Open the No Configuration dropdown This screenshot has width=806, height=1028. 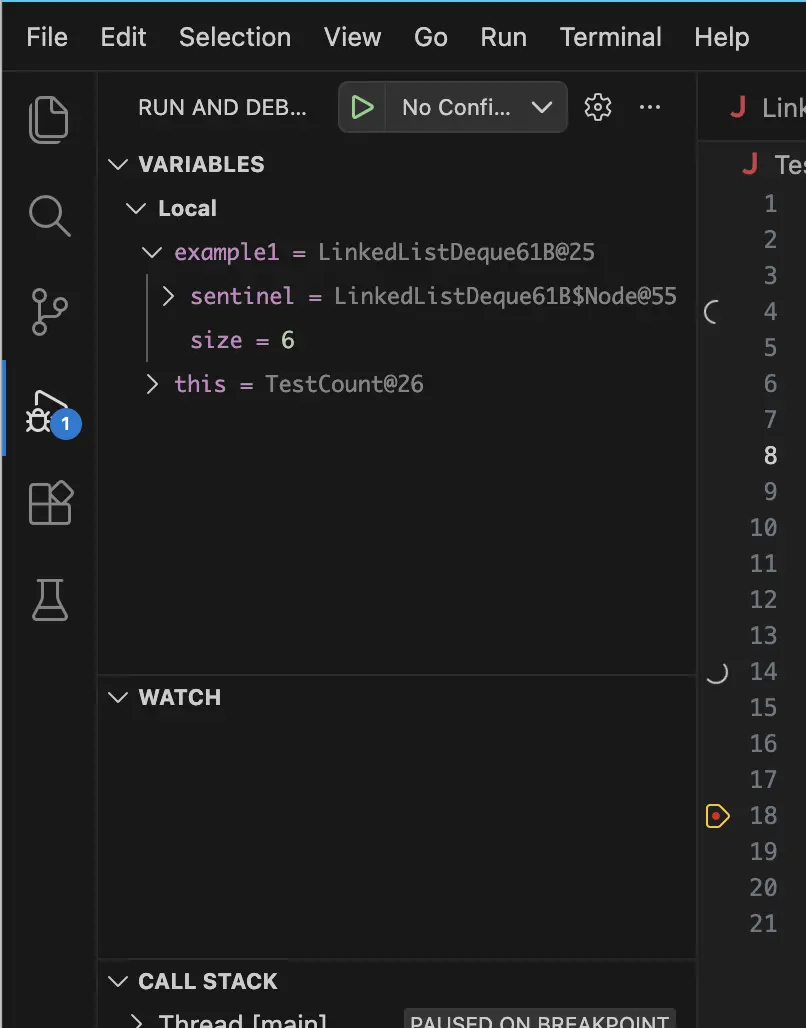(477, 107)
